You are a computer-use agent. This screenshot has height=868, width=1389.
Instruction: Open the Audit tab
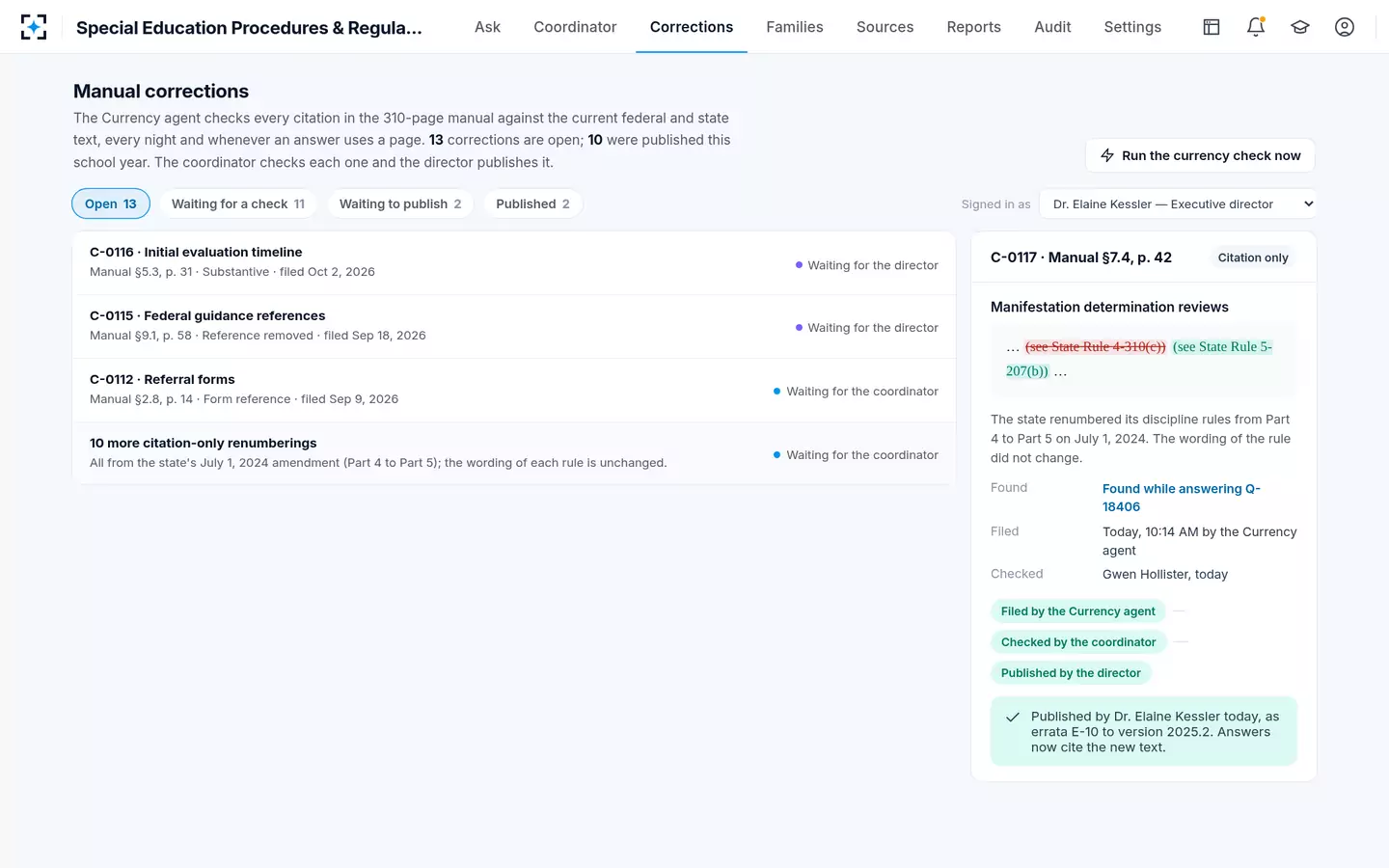1052,27
